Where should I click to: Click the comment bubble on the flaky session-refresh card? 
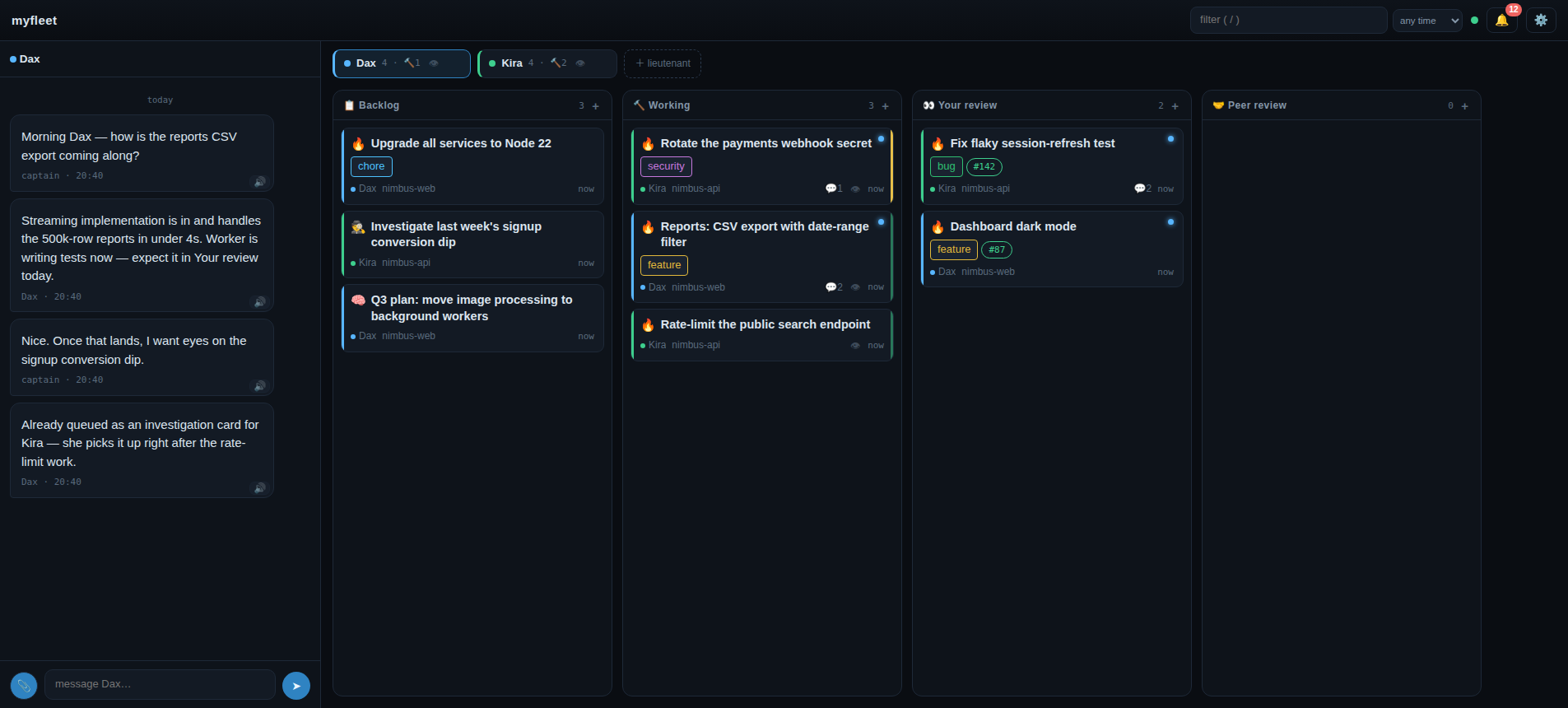click(x=1142, y=189)
